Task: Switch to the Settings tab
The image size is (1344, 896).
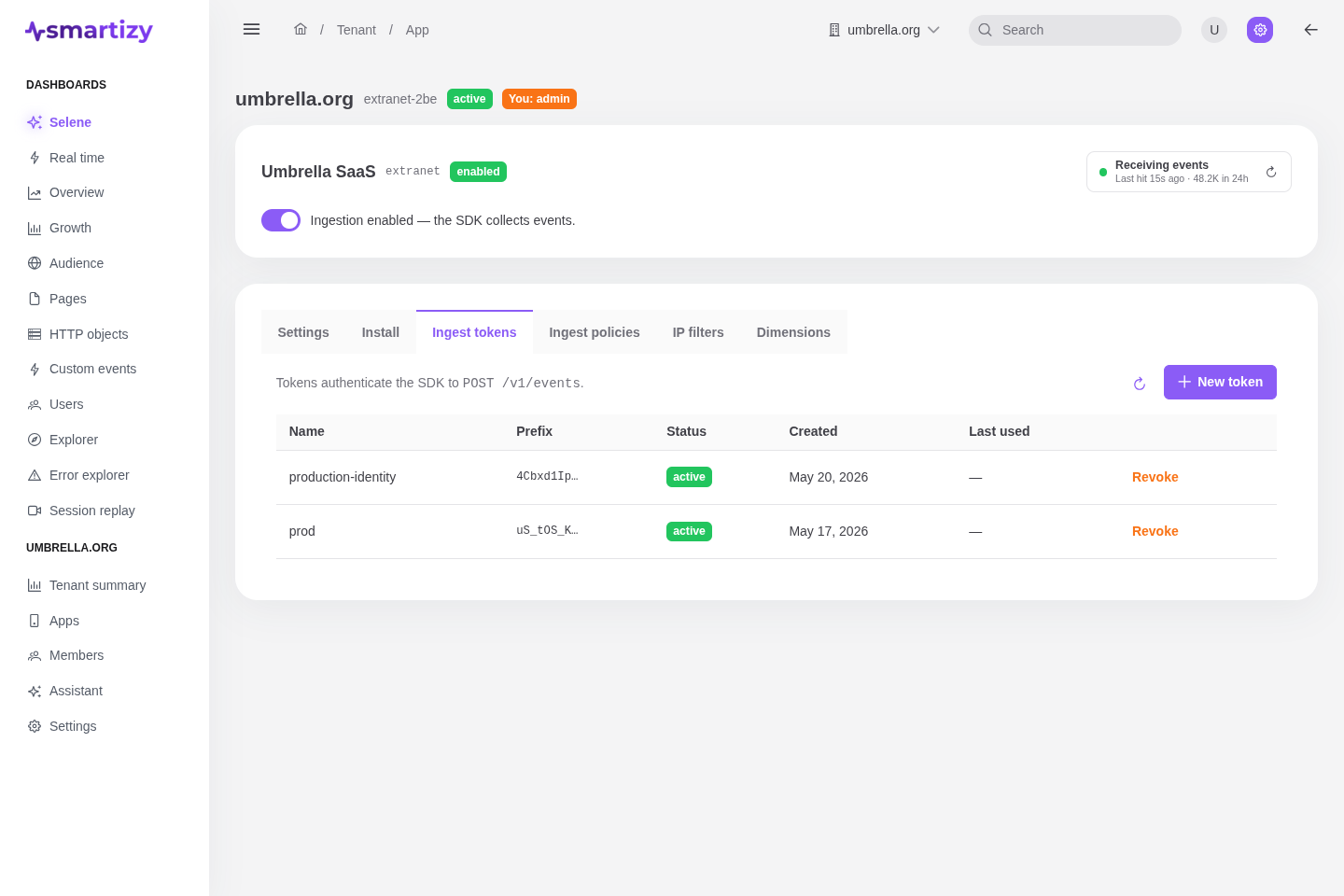Action: click(303, 332)
